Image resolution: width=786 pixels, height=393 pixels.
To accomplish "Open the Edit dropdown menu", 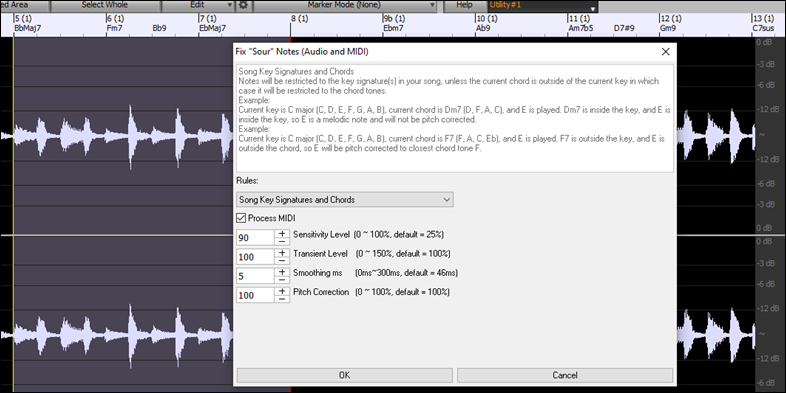I will (x=198, y=5).
